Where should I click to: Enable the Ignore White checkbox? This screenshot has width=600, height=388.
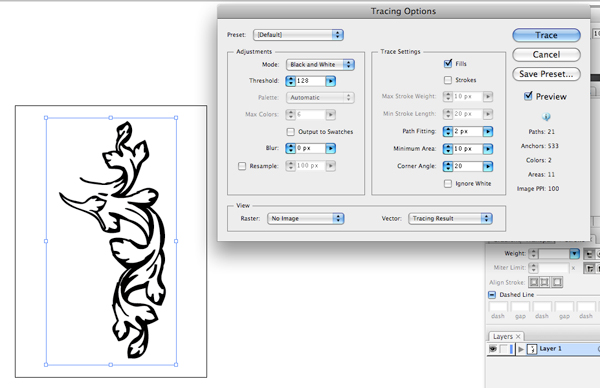(448, 184)
